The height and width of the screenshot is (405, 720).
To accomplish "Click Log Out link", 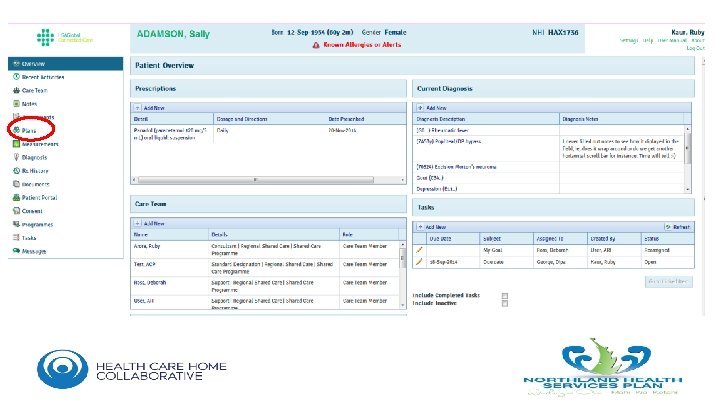I will (x=696, y=48).
